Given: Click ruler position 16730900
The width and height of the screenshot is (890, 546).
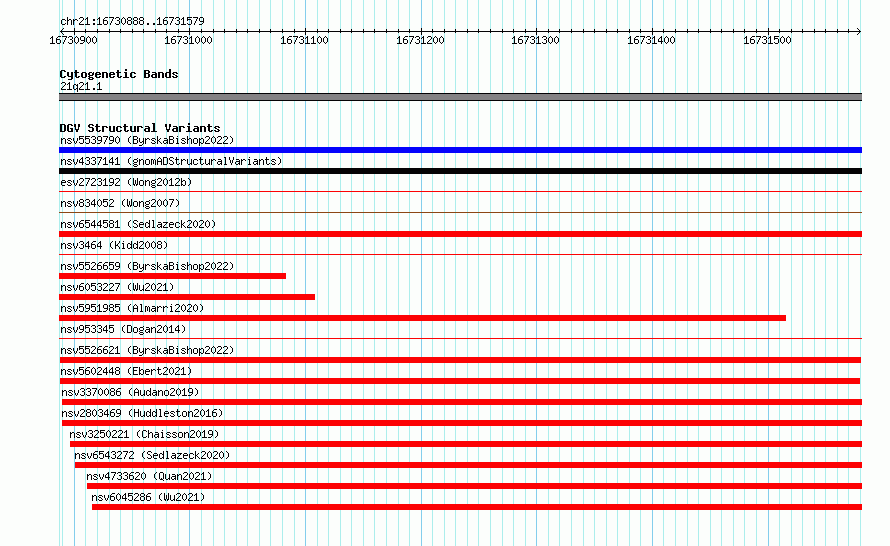Looking at the screenshot, I should coord(73,40).
